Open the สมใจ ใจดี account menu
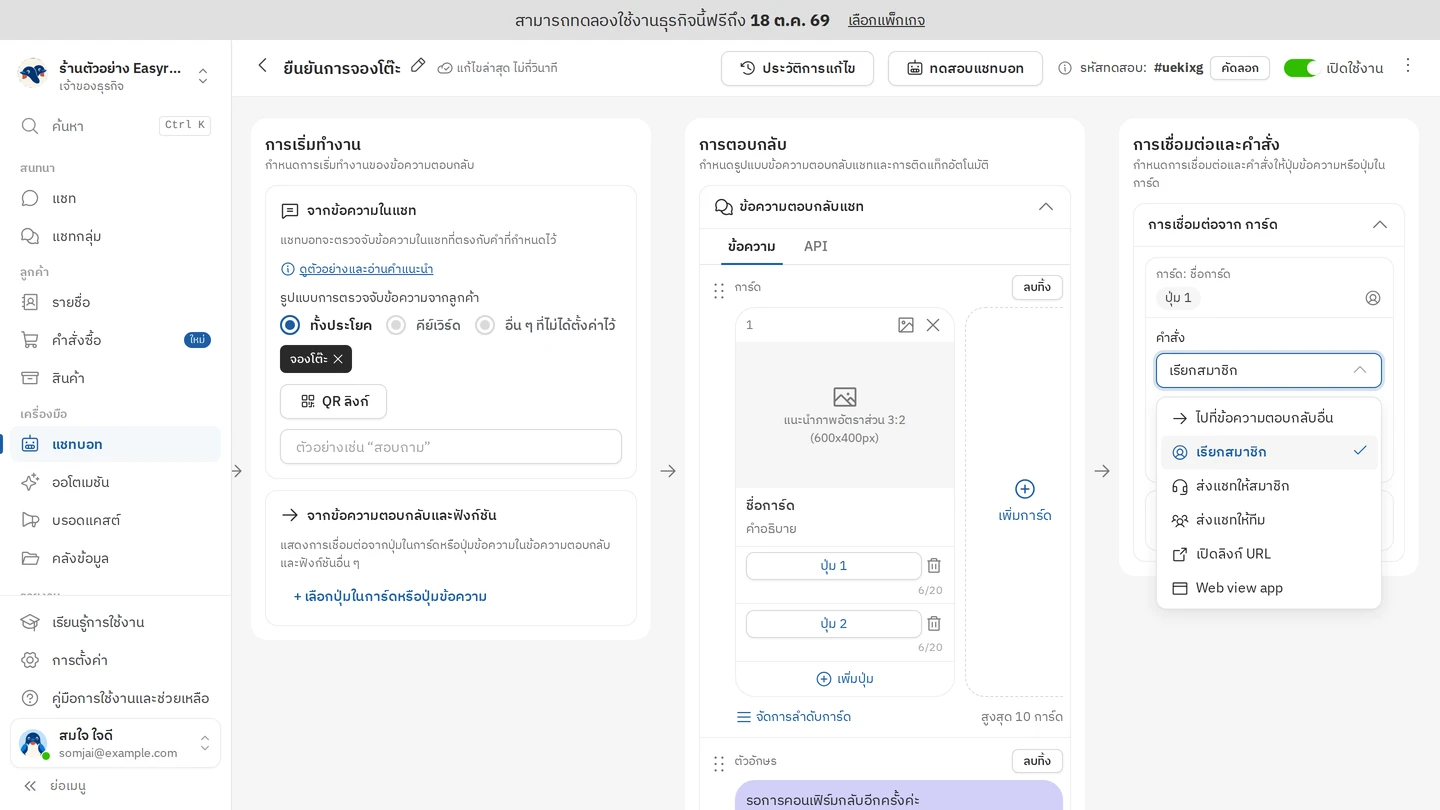This screenshot has height=810, width=1440. (x=115, y=743)
